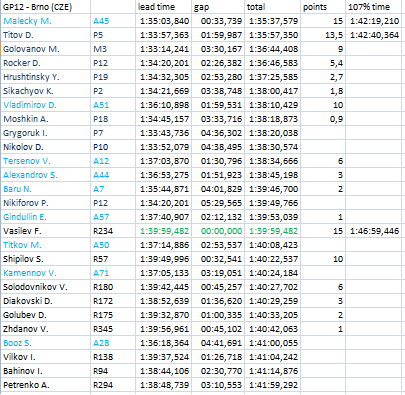Select Petrenko A. total 1:41:59,292

(272, 385)
